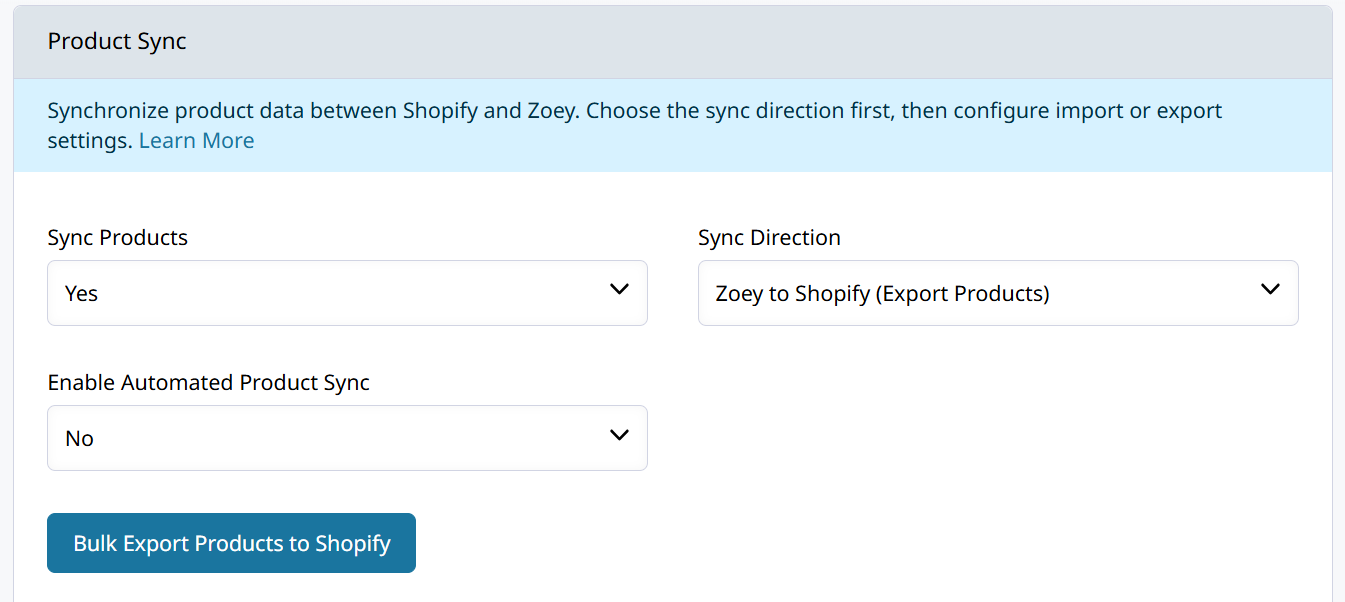Open the Sync Products dropdown
The image size is (1345, 602).
point(347,293)
